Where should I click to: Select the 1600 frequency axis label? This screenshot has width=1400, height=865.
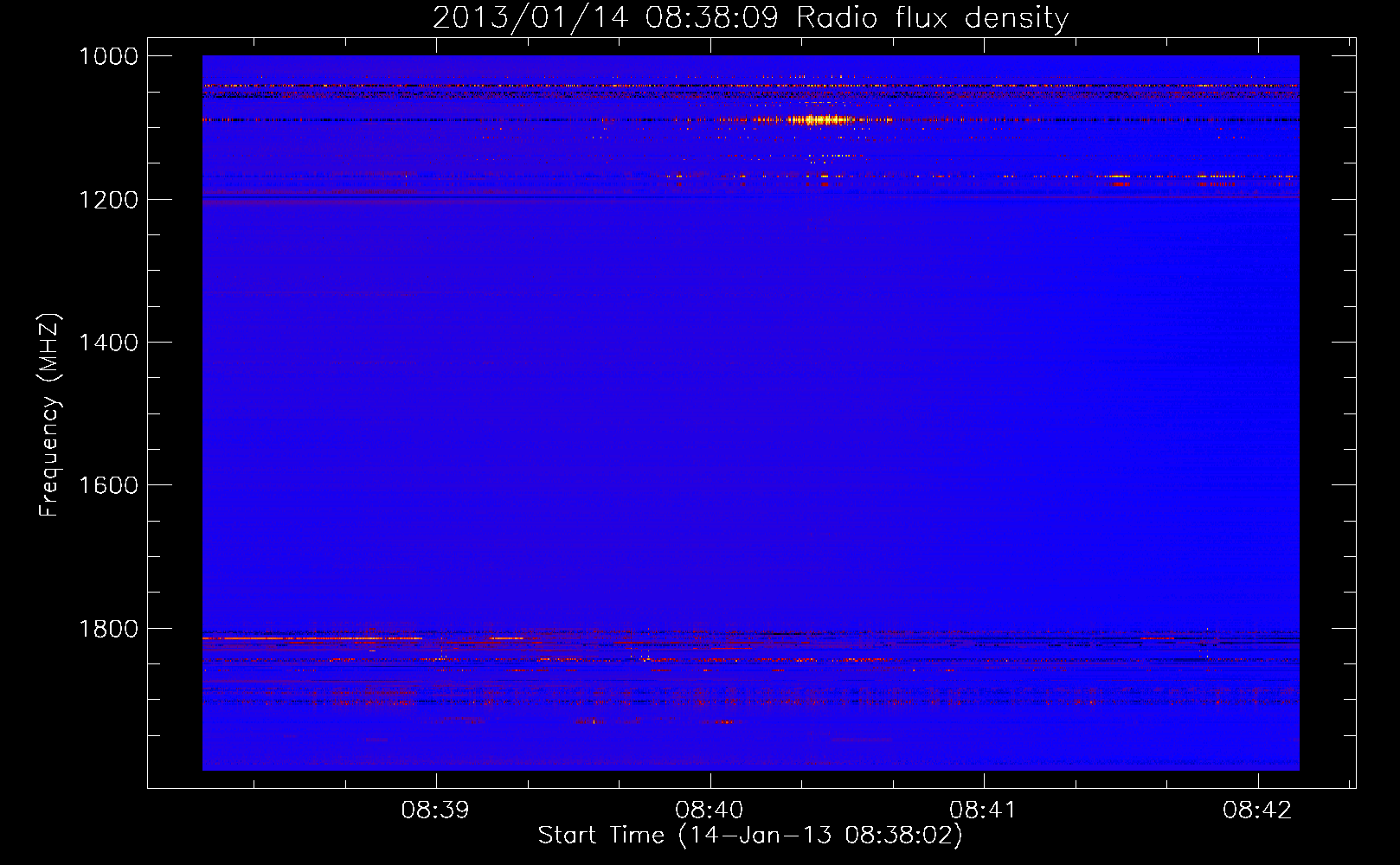[x=108, y=485]
